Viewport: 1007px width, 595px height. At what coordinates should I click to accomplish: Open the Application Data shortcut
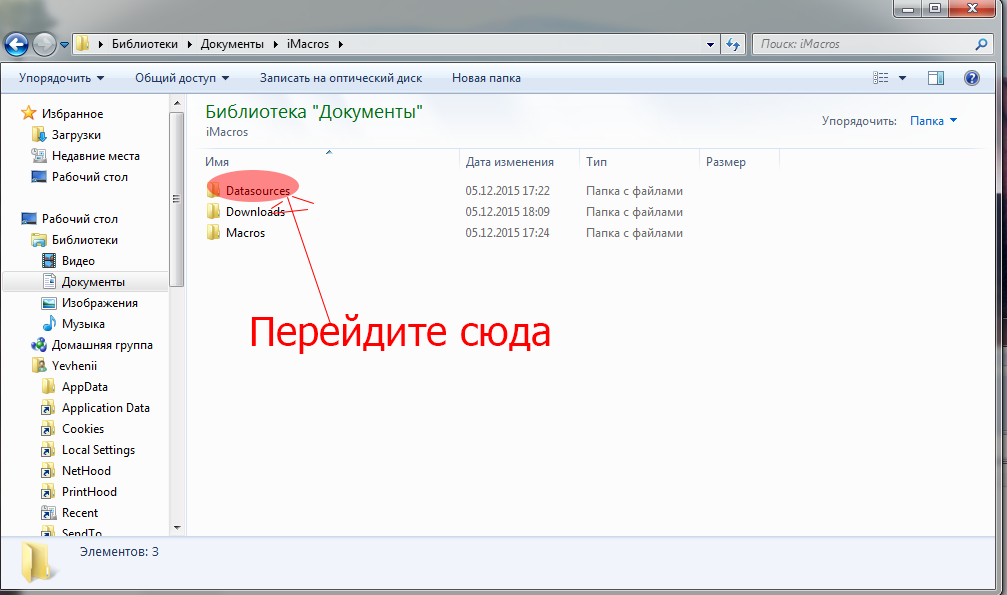tap(105, 407)
